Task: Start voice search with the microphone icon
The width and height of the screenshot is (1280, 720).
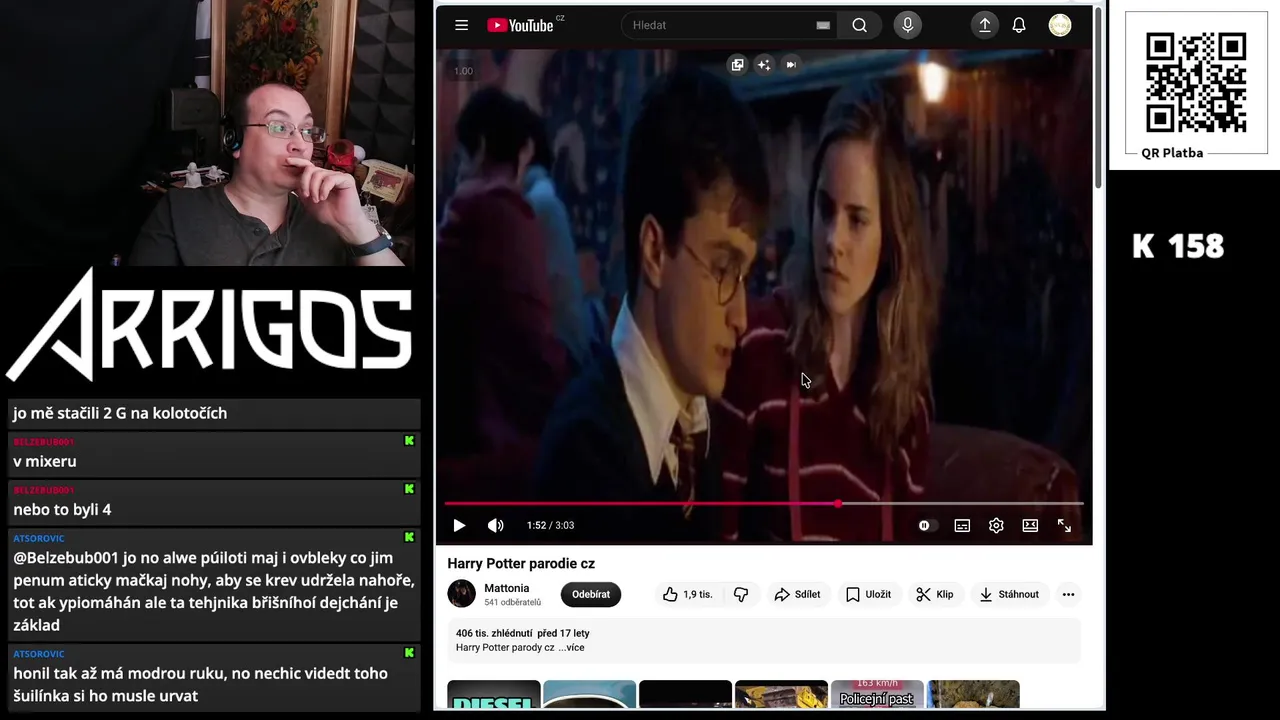Action: (x=907, y=25)
